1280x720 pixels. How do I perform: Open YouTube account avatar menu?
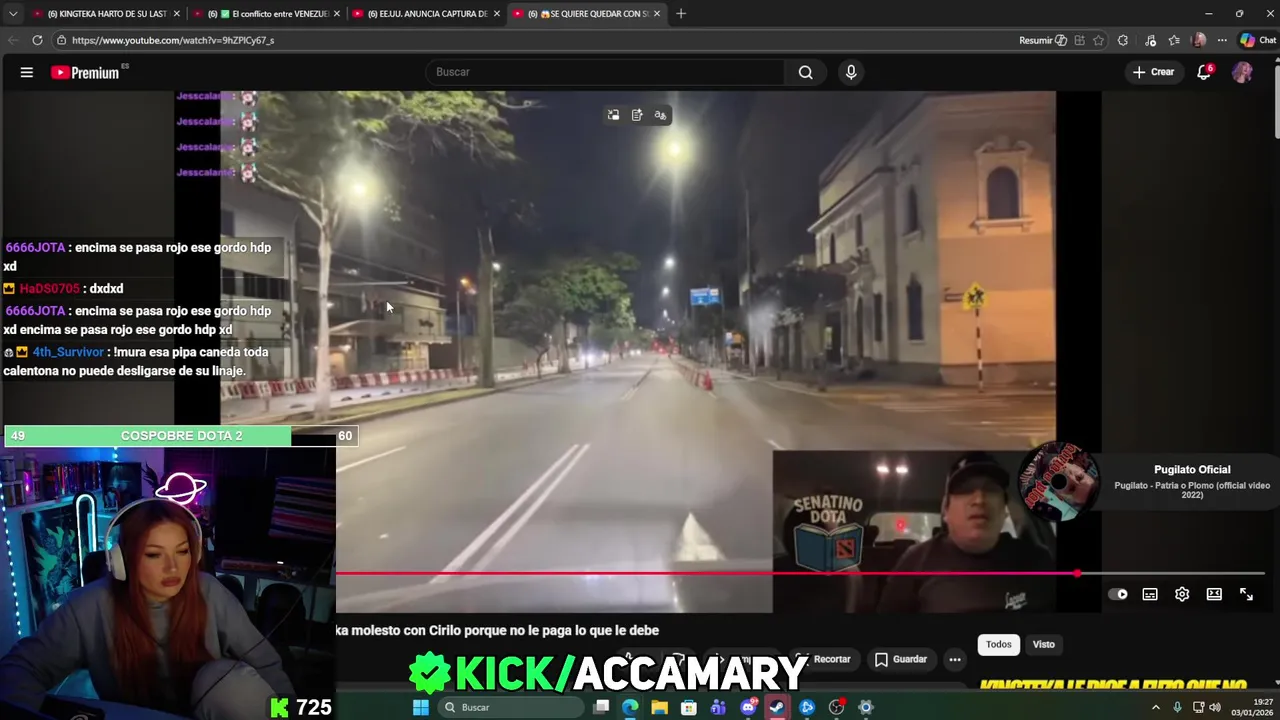coord(1242,72)
